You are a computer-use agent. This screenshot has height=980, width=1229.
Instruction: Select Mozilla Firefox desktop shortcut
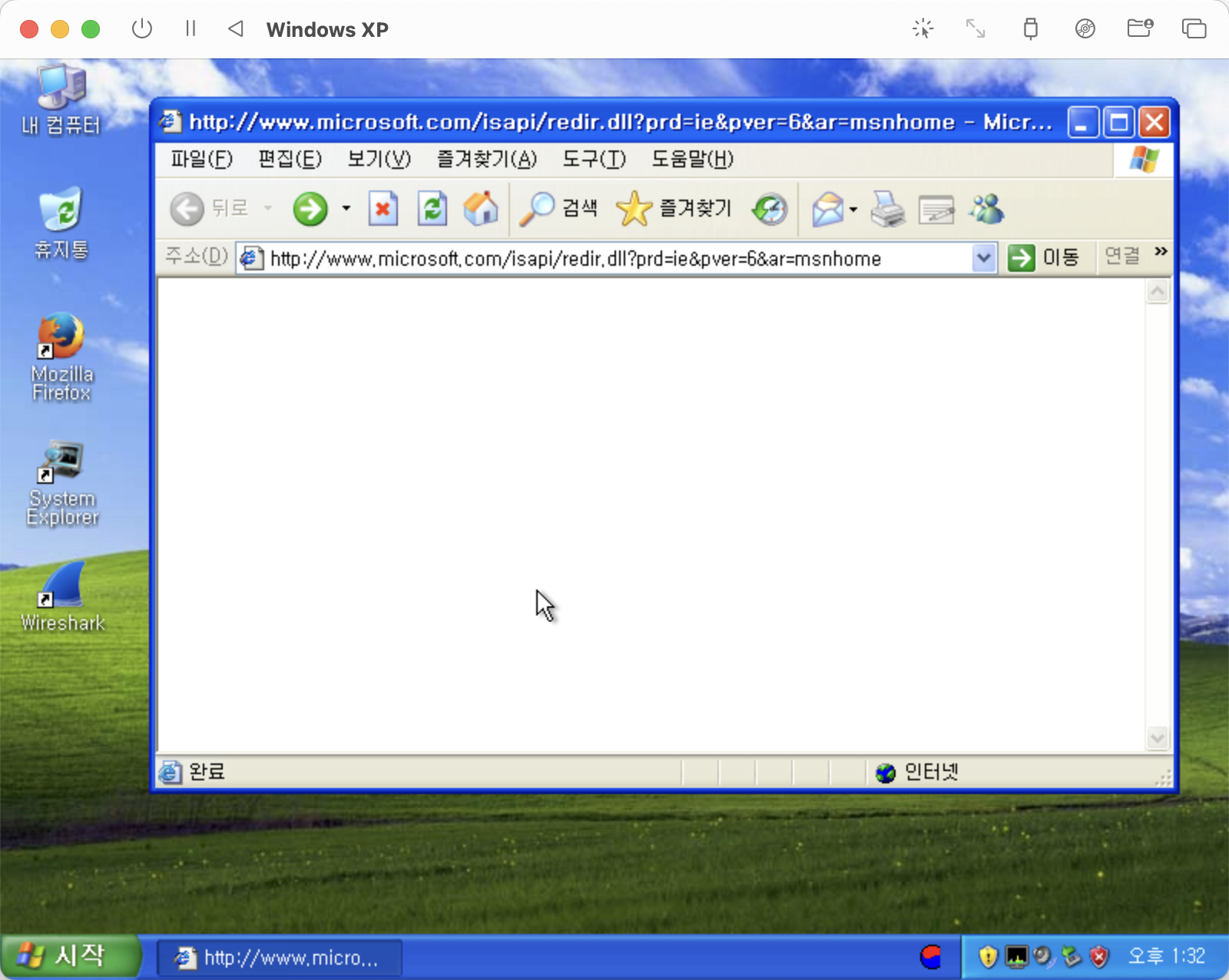(x=61, y=358)
